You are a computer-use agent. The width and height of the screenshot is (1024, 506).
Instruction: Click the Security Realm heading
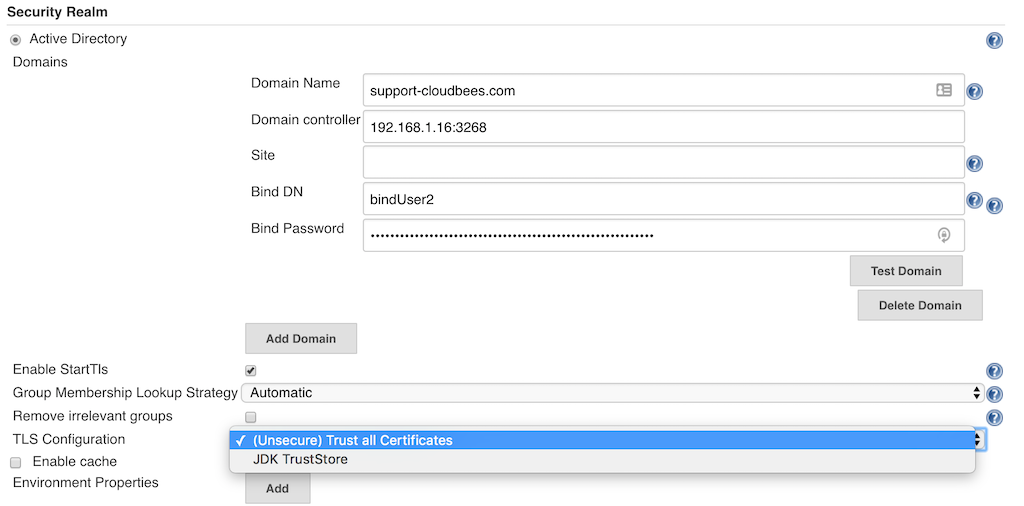click(x=57, y=12)
